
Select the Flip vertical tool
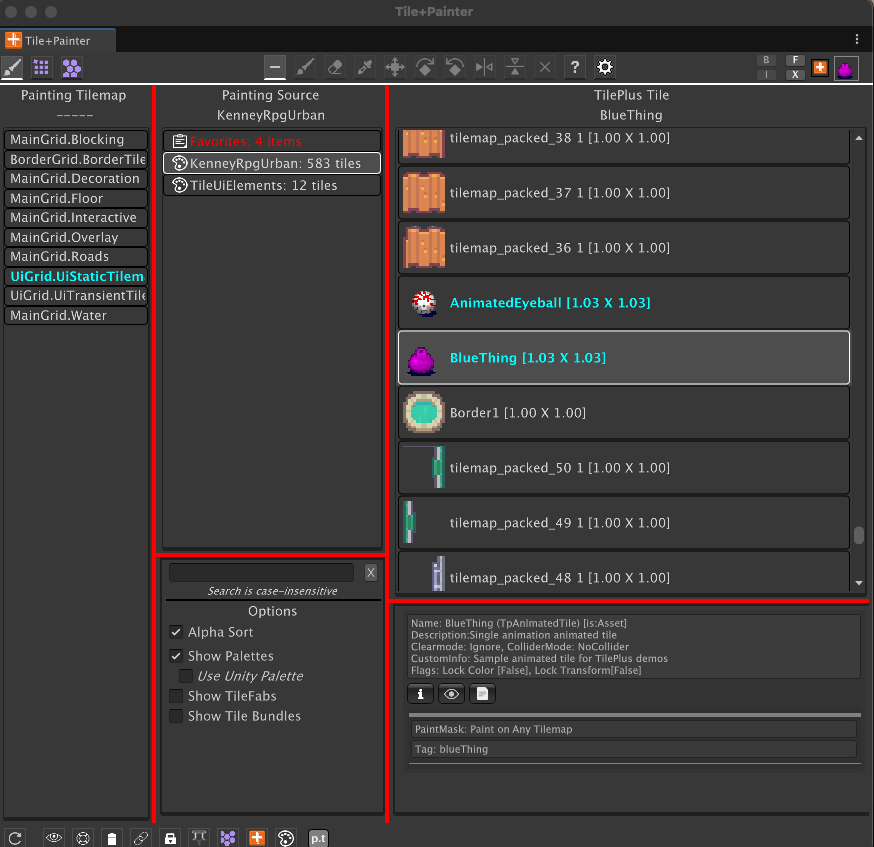coord(515,68)
